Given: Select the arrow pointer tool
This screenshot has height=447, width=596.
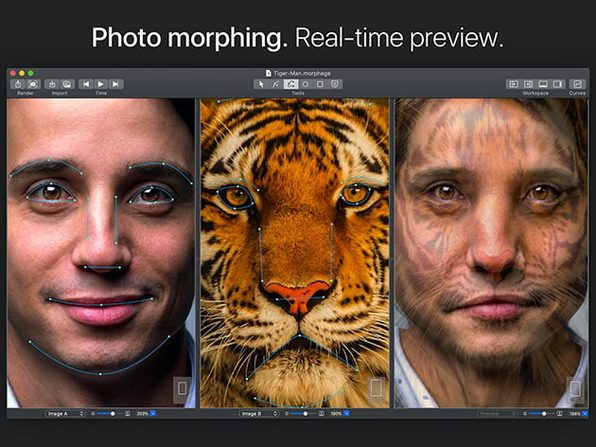Looking at the screenshot, I should click(x=261, y=84).
